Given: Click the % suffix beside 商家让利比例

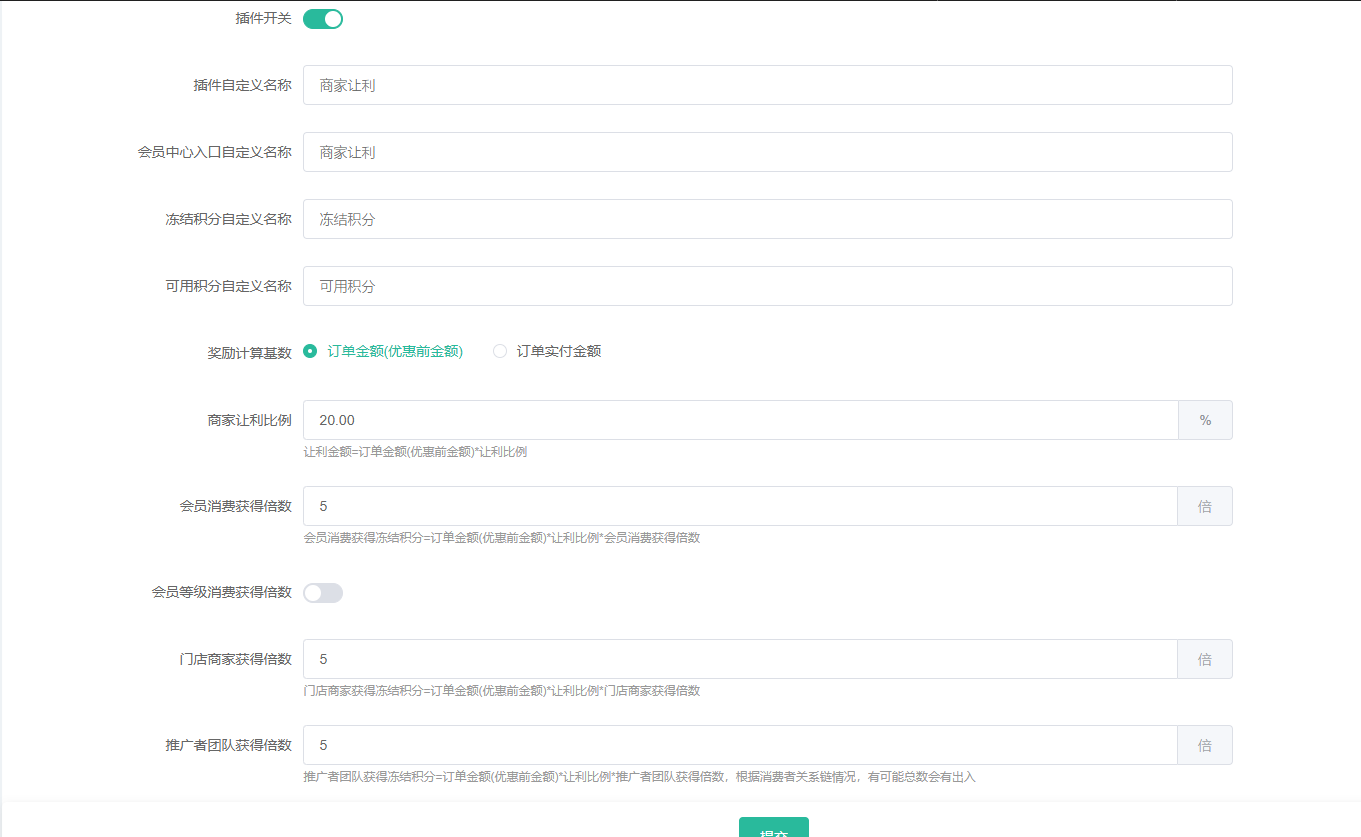Looking at the screenshot, I should [1205, 421].
